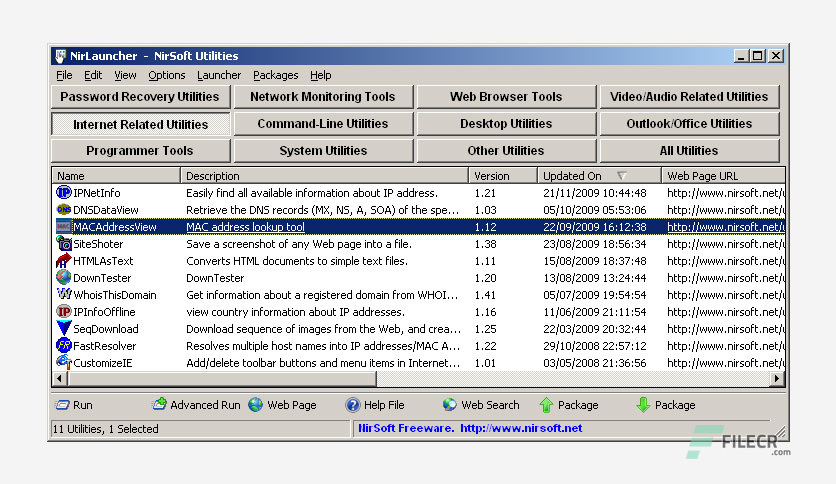The height and width of the screenshot is (484, 836).
Task: Show the All Utilities group
Action: tap(689, 151)
